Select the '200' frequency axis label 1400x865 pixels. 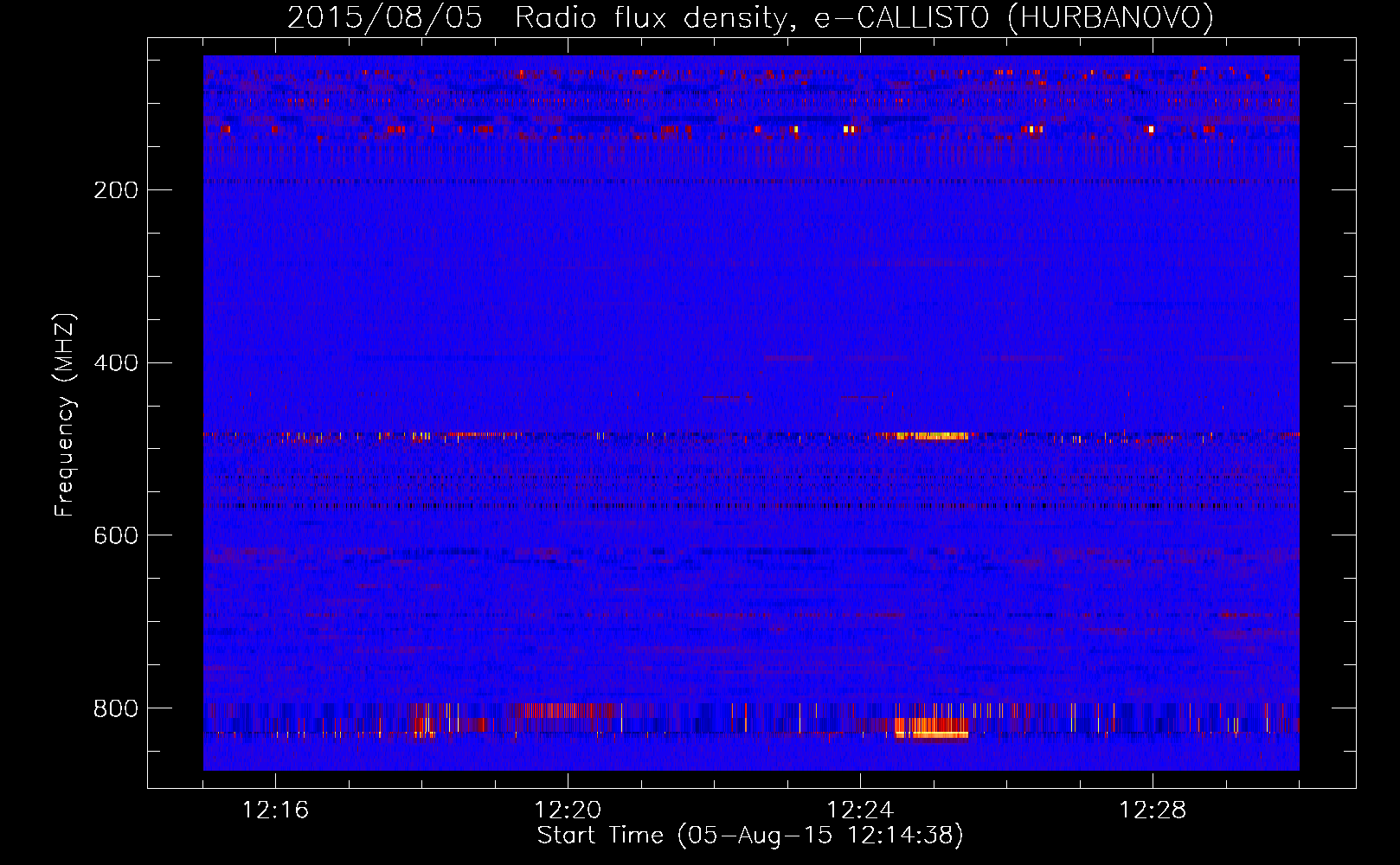tap(115, 189)
